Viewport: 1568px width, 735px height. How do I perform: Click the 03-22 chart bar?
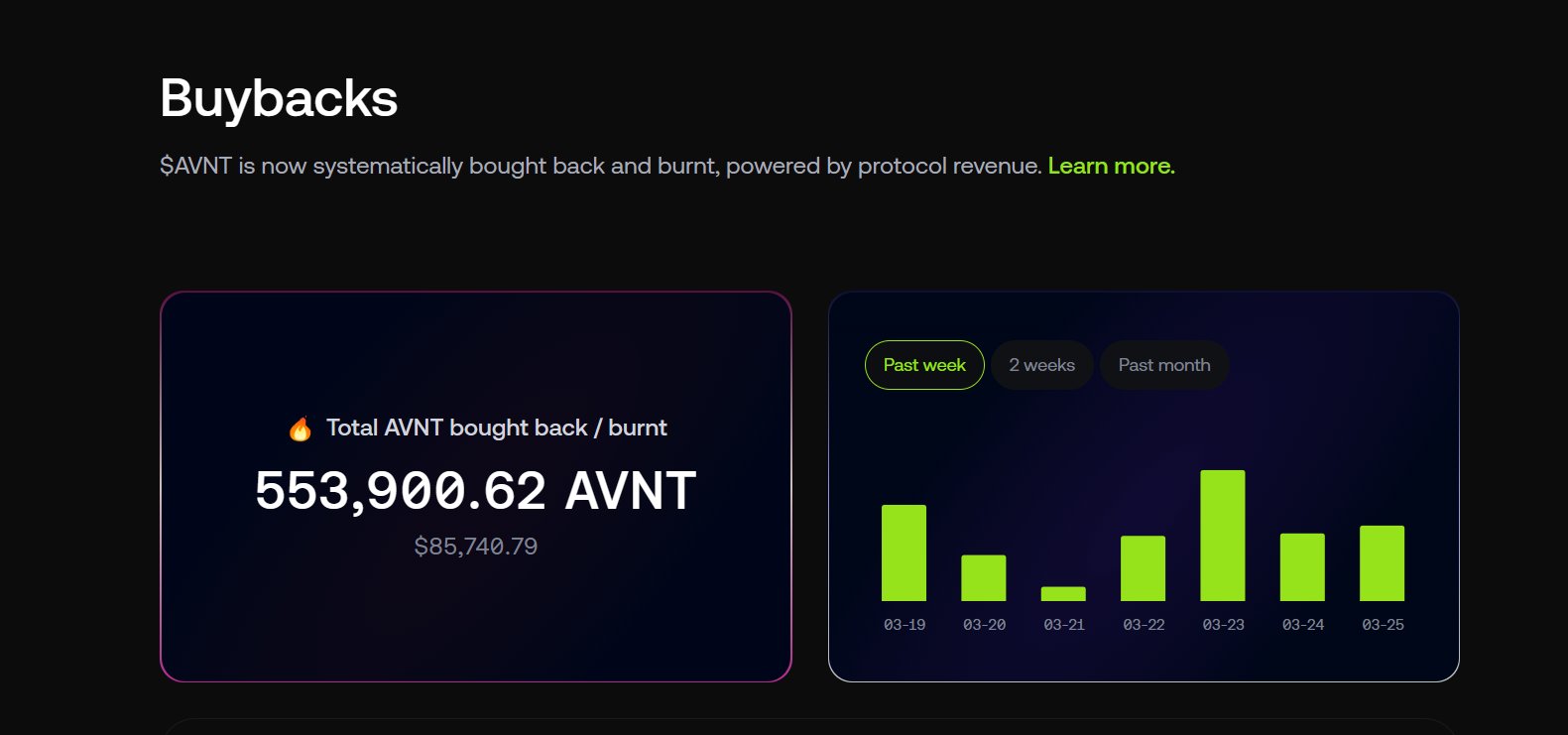click(1143, 568)
